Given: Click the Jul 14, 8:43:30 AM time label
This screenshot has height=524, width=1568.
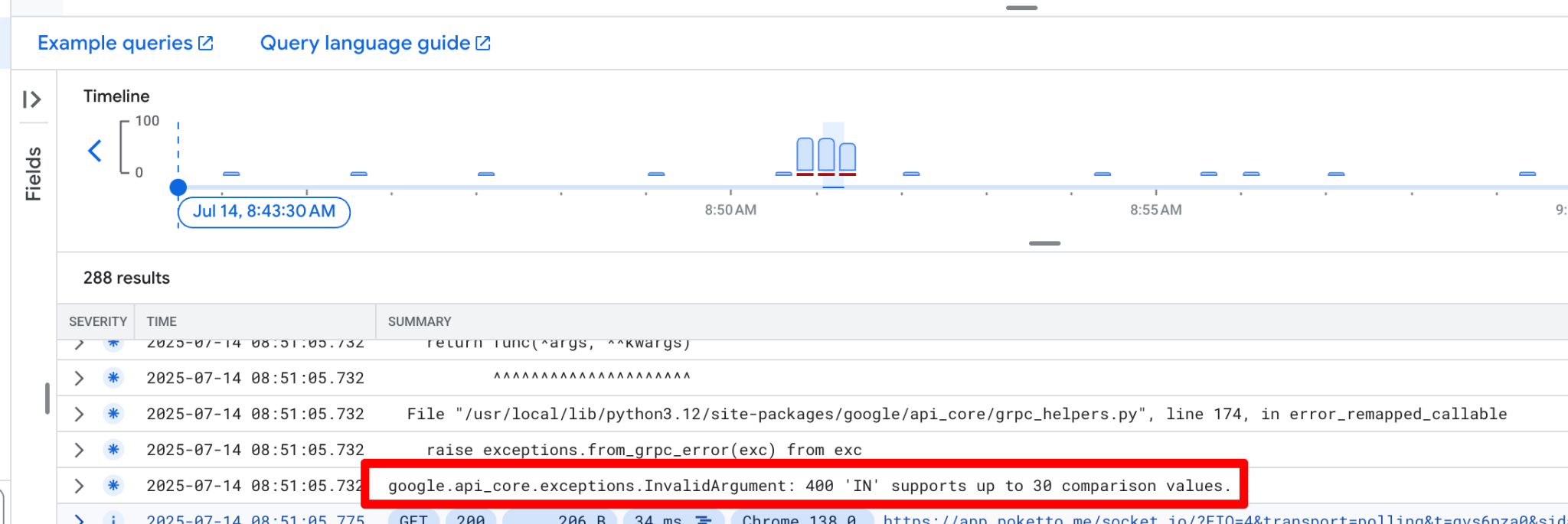Looking at the screenshot, I should pyautogui.click(x=263, y=212).
